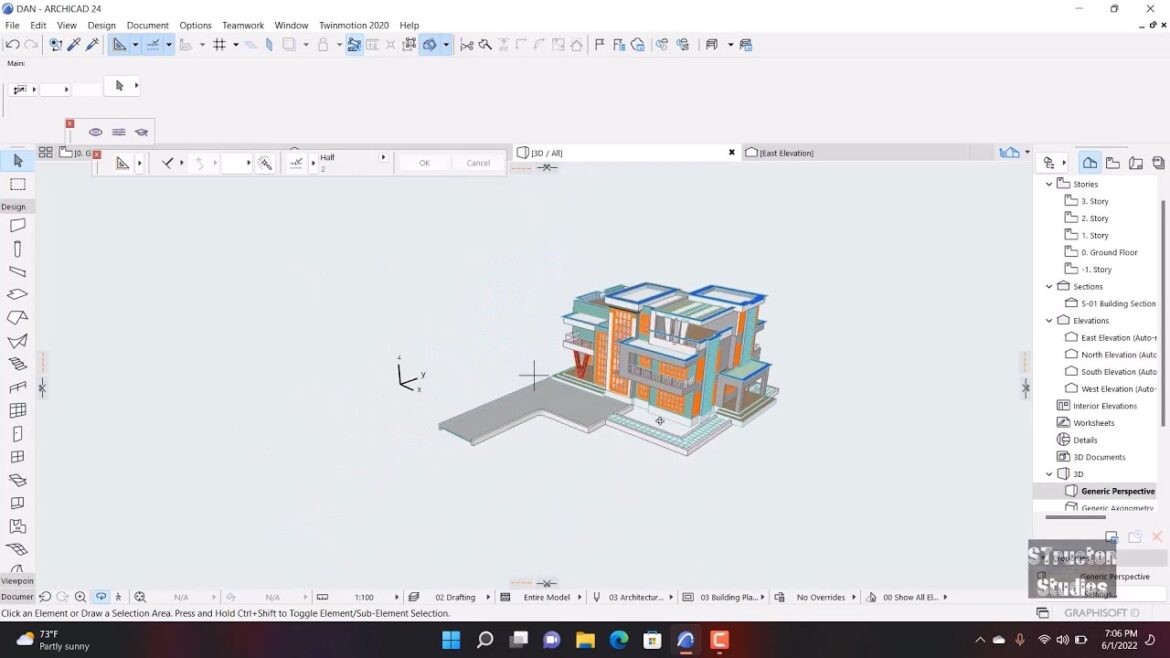Toggle the grid snap icon in the toolbar
1170x658 pixels.
219,45
